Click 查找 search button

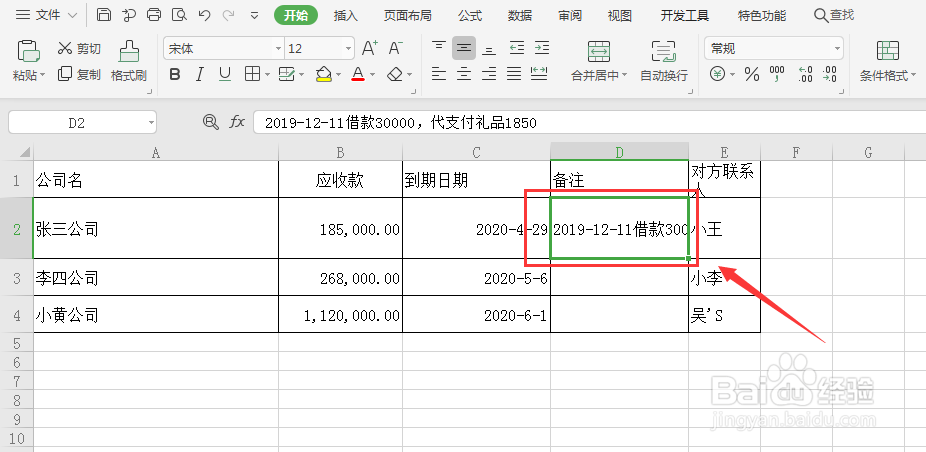pos(834,15)
